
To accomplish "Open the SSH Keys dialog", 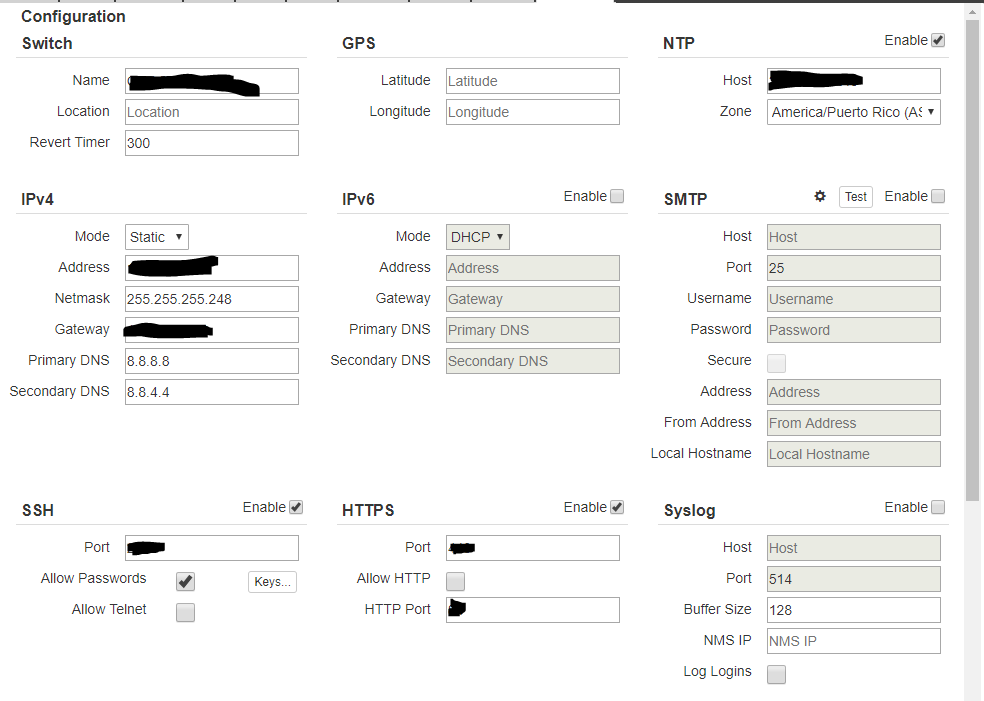I will tap(272, 582).
